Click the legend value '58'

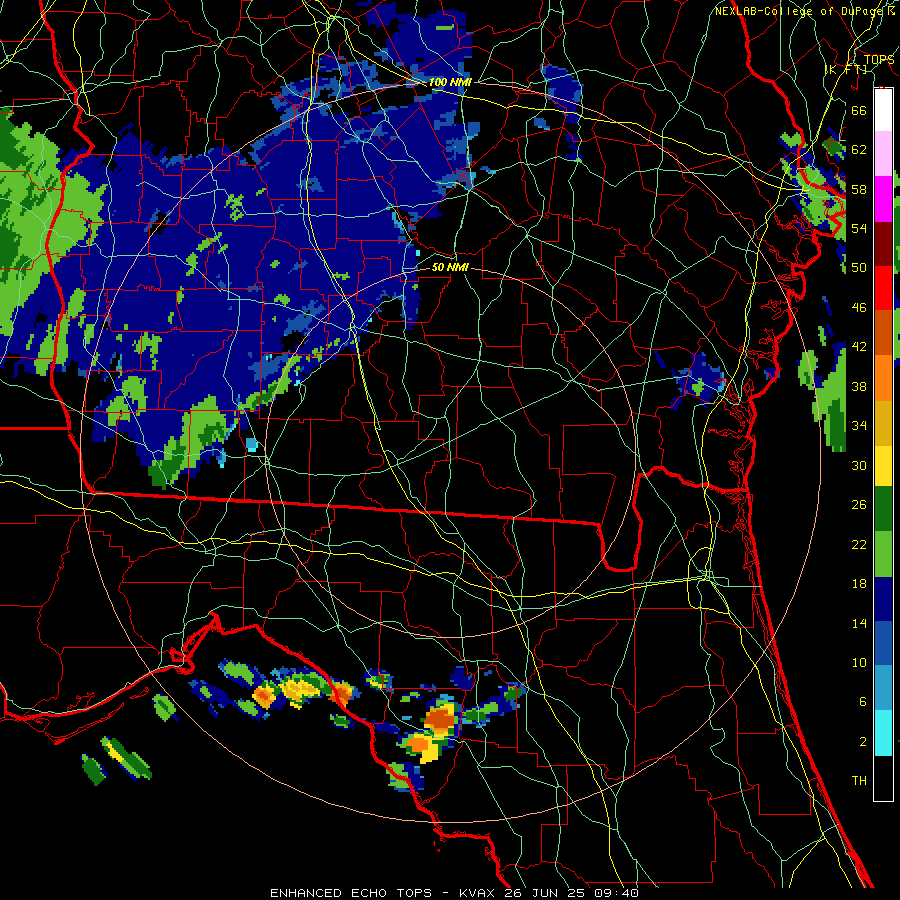point(859,189)
